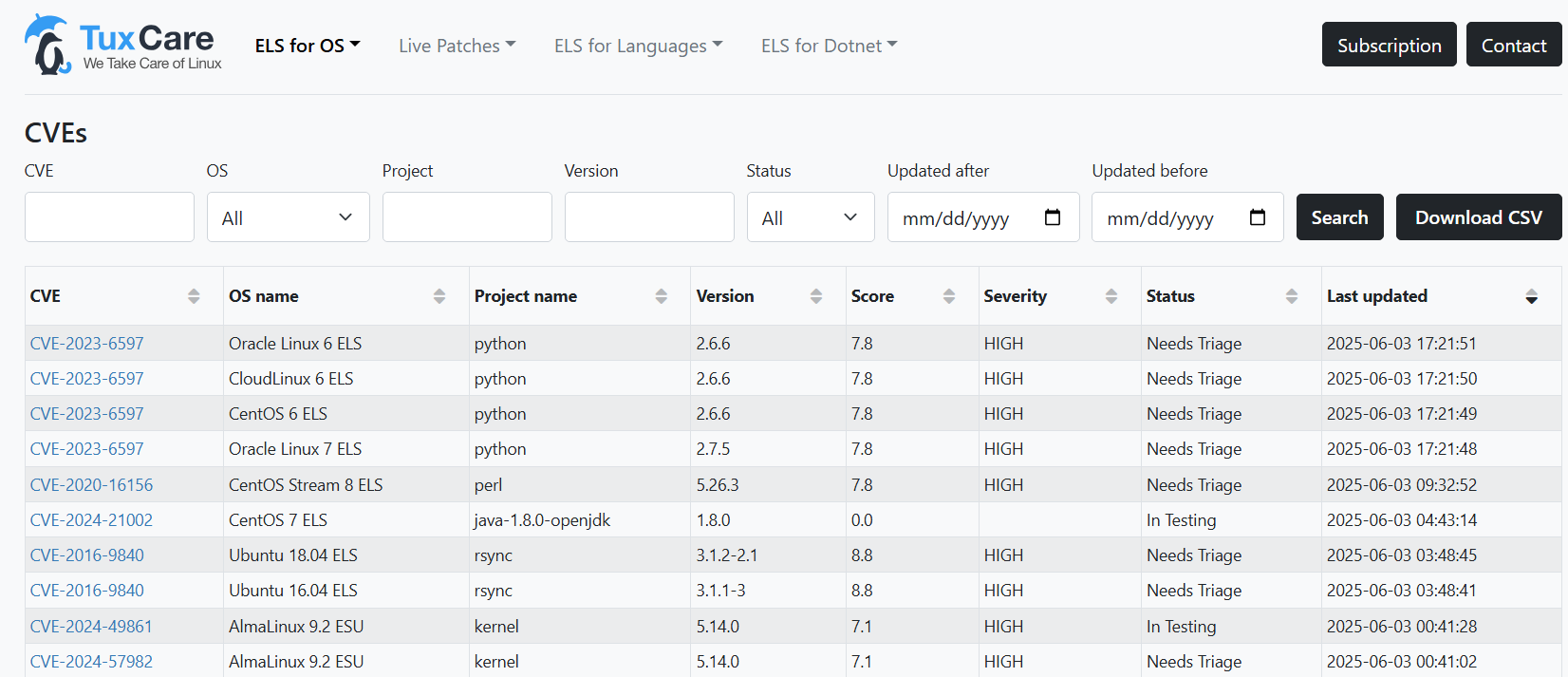
Task: Sort table by CVE column arrows
Action: (194, 296)
